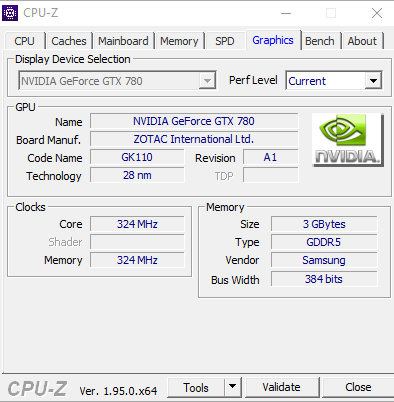This screenshot has width=394, height=402.
Task: Click the Core clock value '324 MHz'
Action: tap(137, 224)
